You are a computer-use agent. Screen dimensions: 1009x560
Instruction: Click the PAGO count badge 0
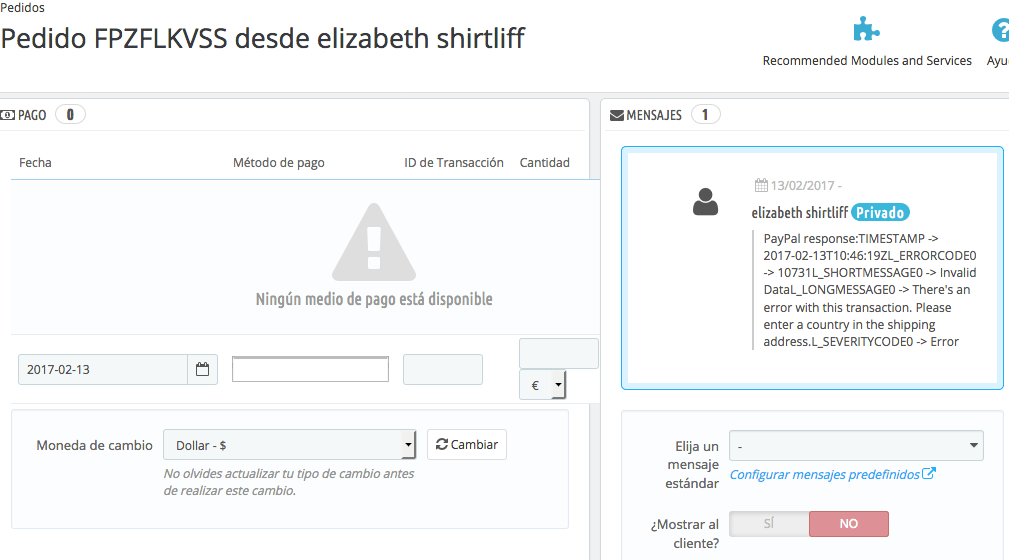point(70,115)
